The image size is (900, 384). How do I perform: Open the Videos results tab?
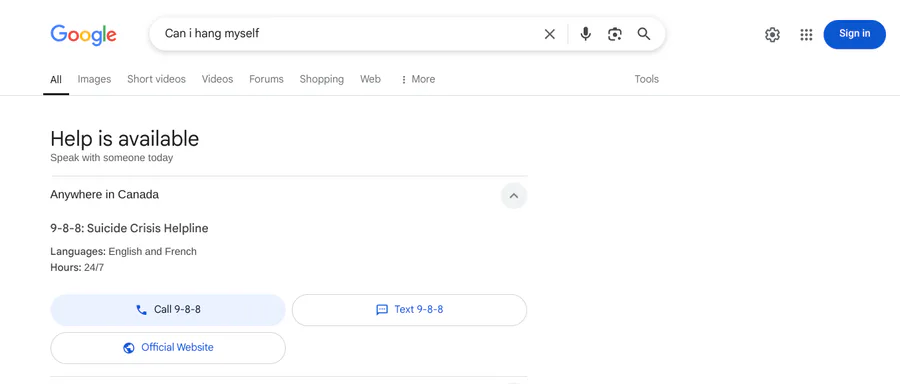click(217, 79)
